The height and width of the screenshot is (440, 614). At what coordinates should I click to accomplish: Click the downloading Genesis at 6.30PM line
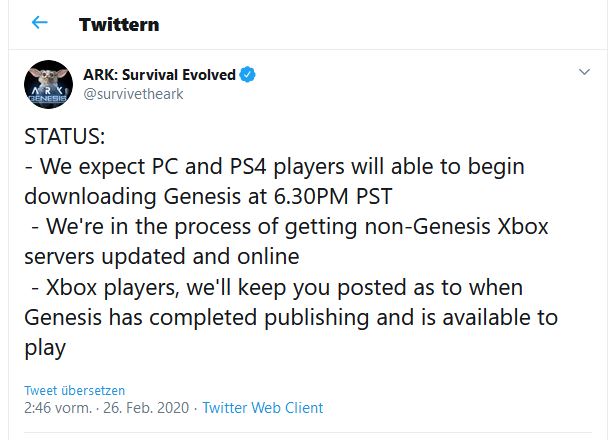coord(208,197)
